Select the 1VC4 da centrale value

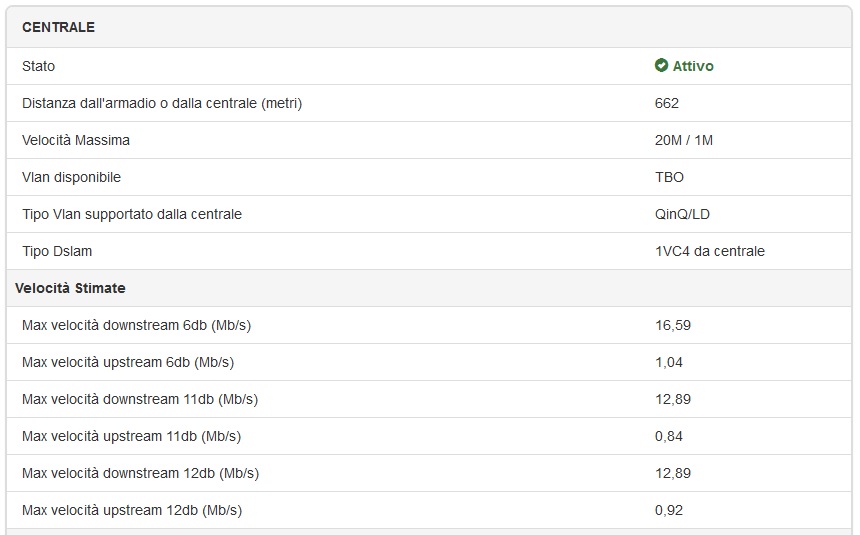coord(709,251)
